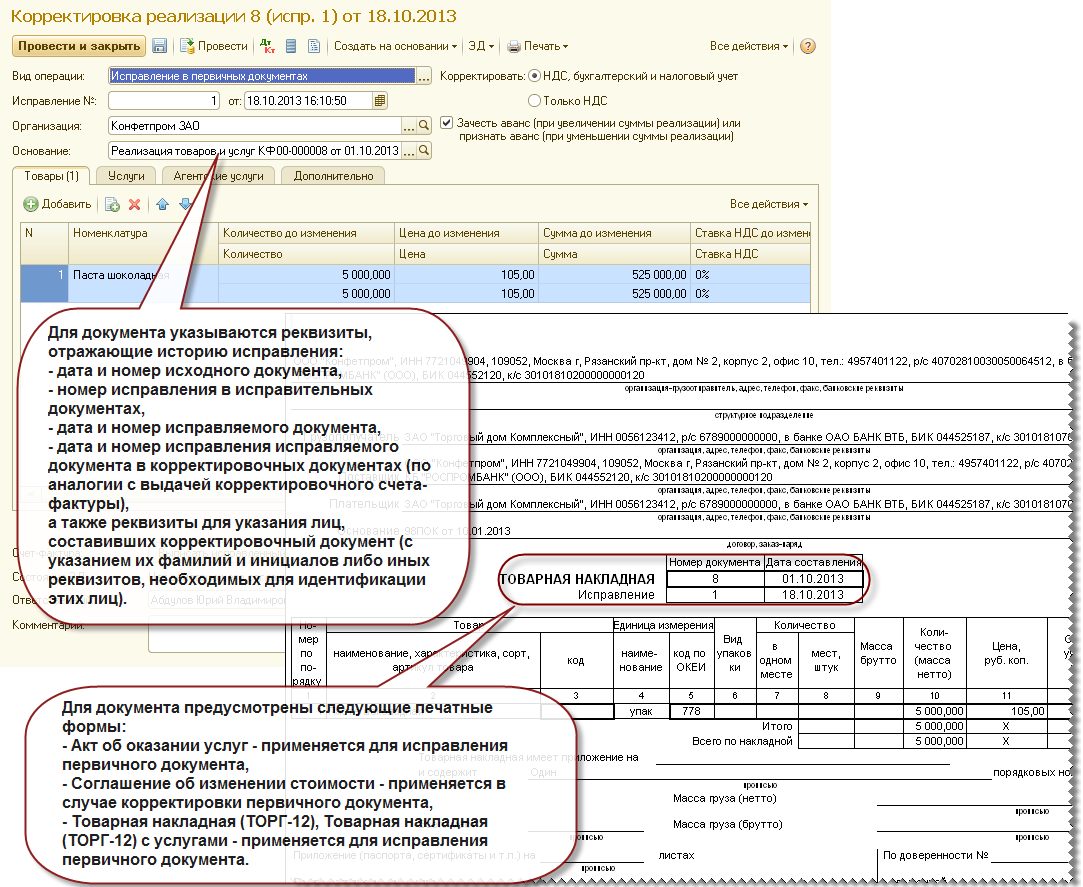
Task: Click date 18.10.2013 in the print form's Исправление row
Action: click(813, 595)
